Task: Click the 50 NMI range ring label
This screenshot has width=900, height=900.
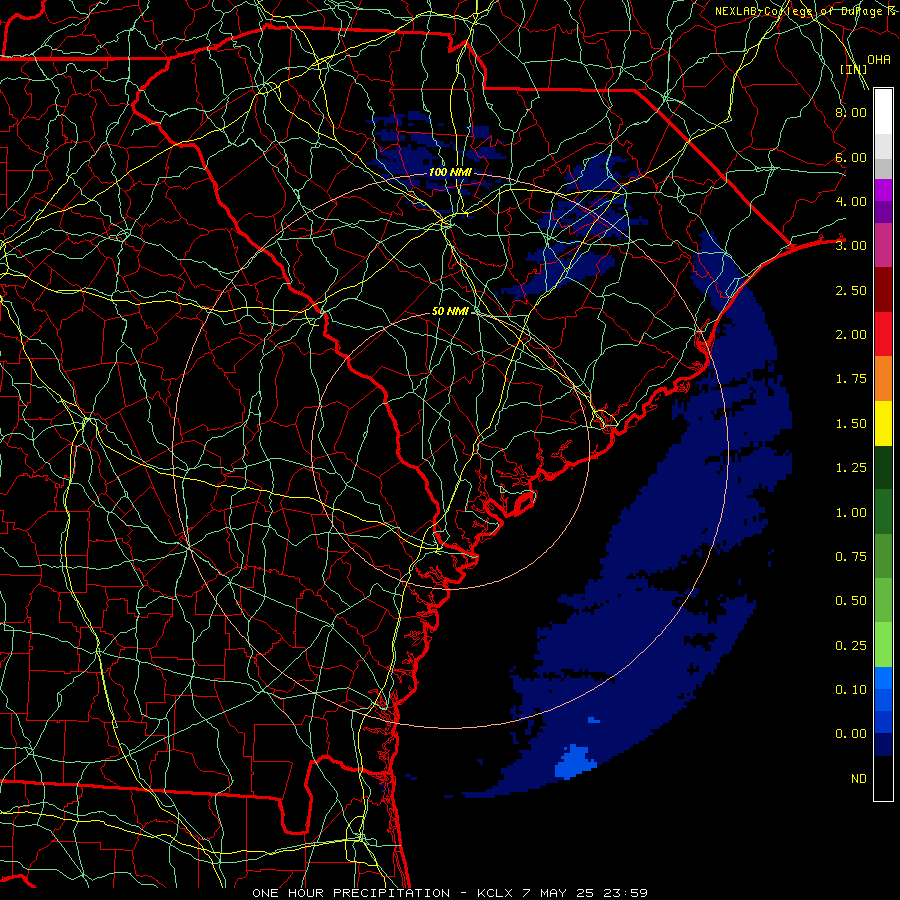Action: [450, 311]
